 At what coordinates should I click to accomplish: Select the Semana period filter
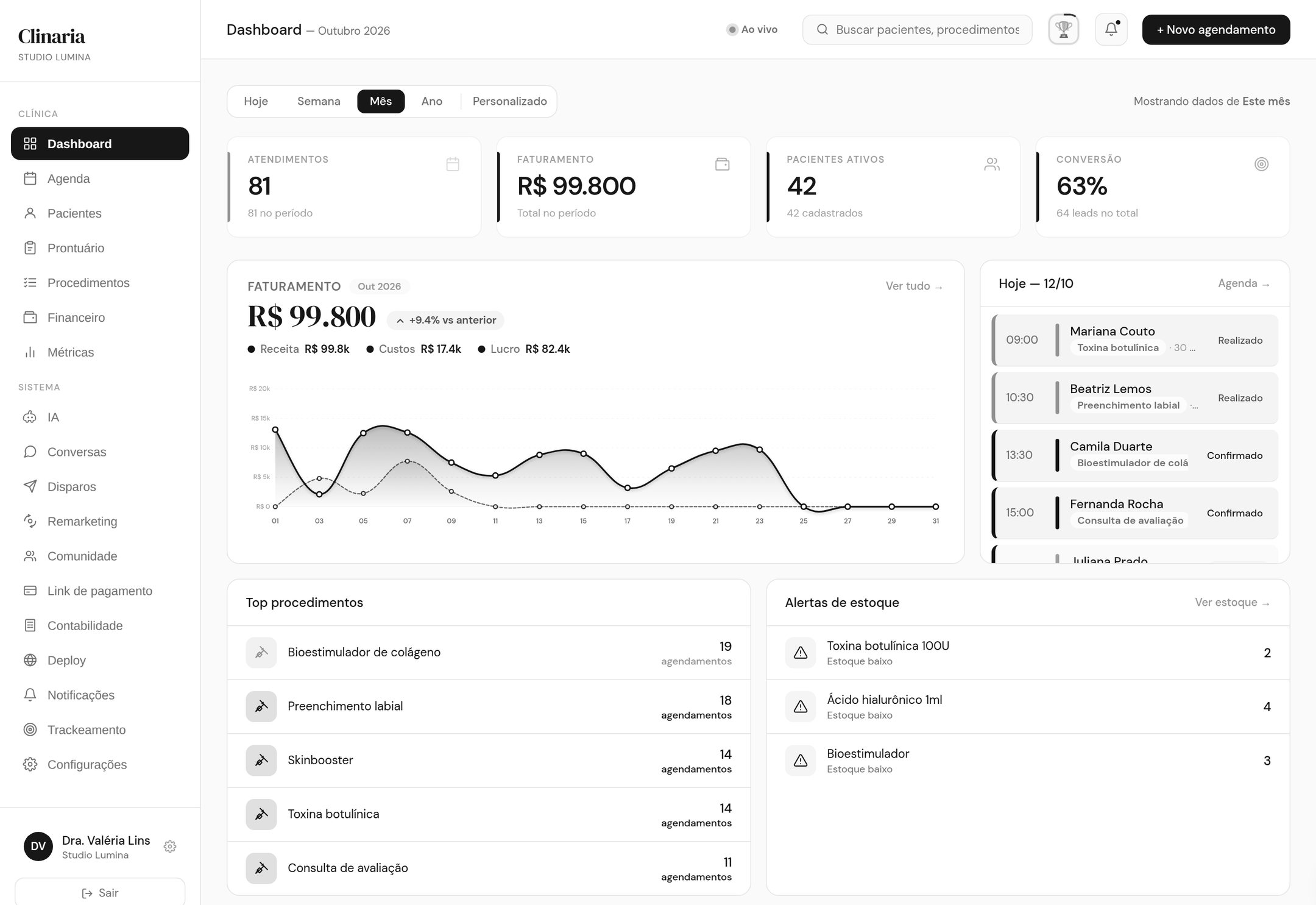pos(319,101)
